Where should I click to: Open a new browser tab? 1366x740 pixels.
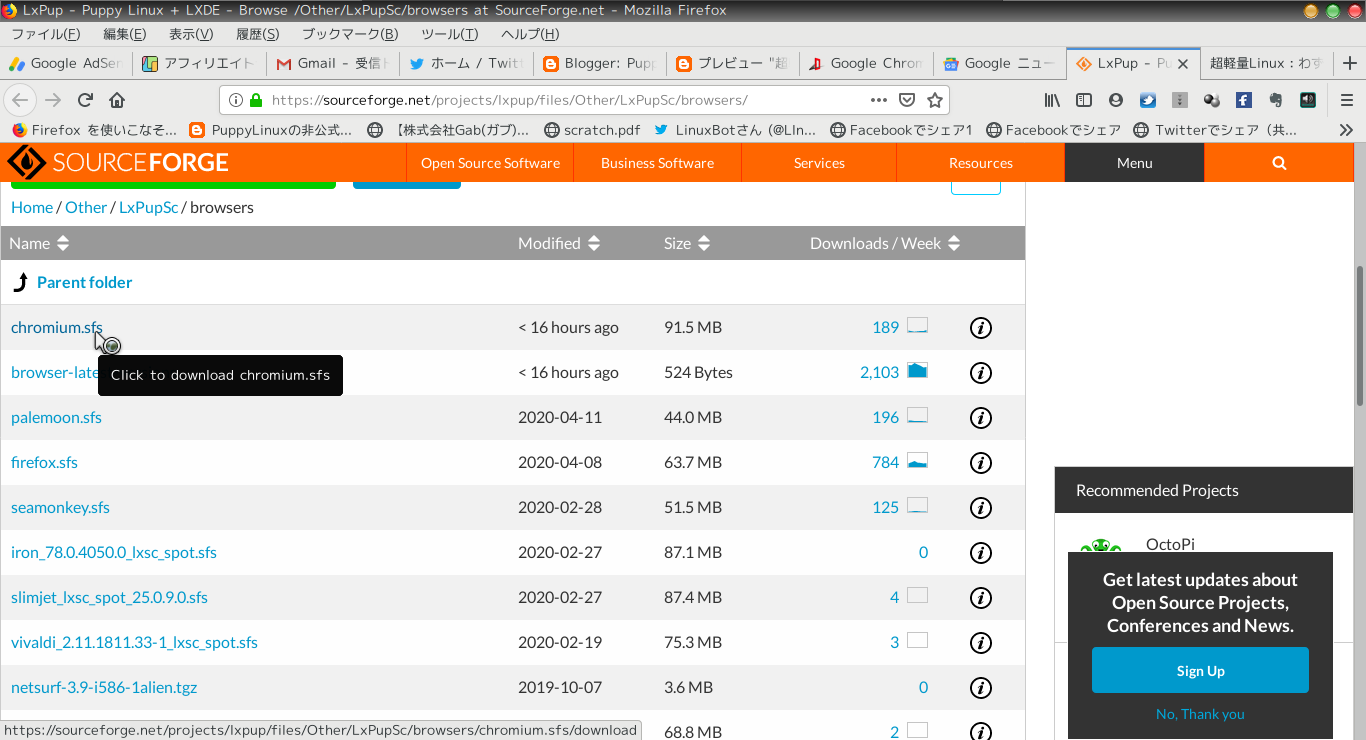(x=1349, y=63)
